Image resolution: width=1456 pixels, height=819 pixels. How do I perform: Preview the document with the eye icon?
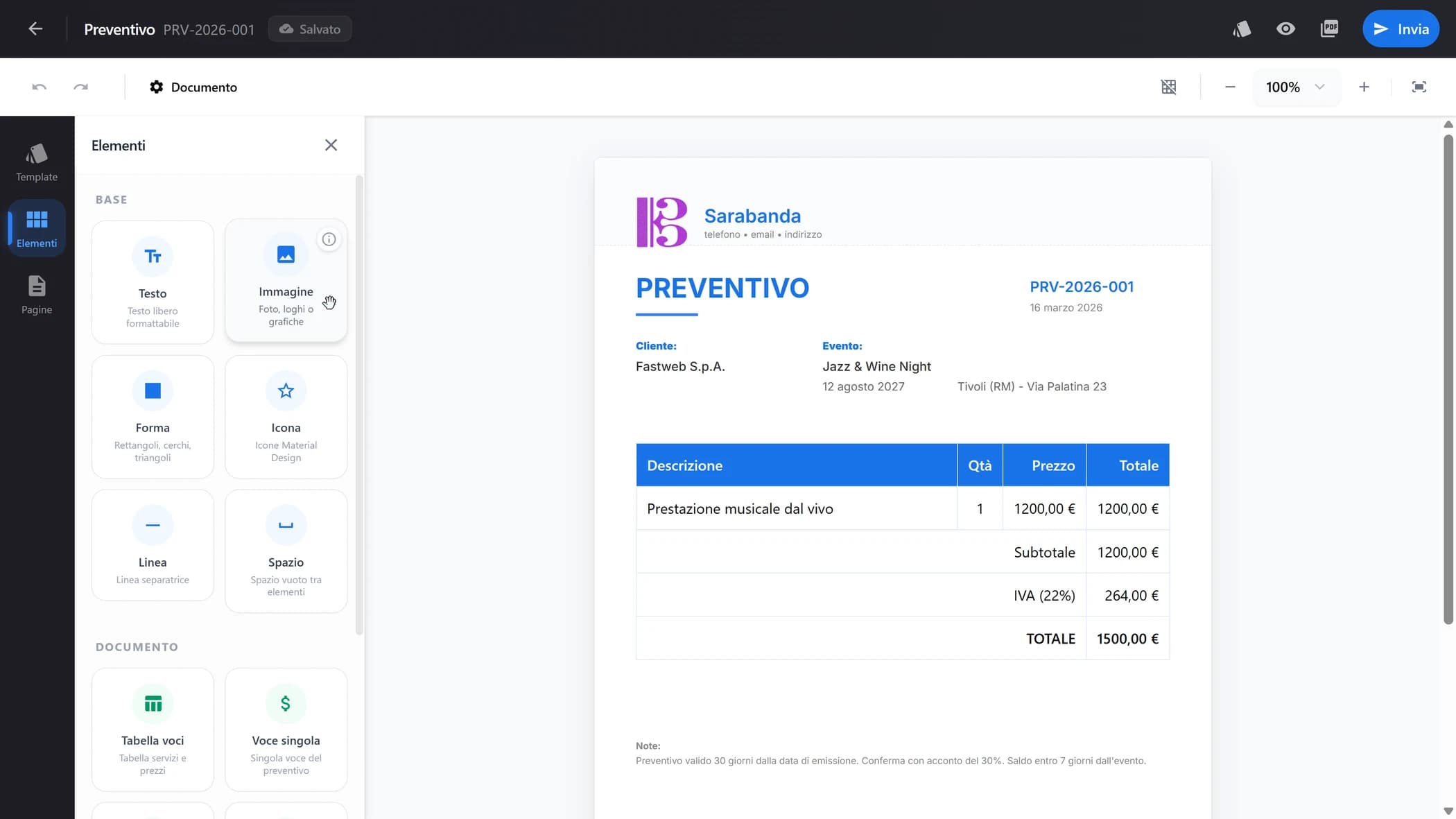tap(1286, 28)
